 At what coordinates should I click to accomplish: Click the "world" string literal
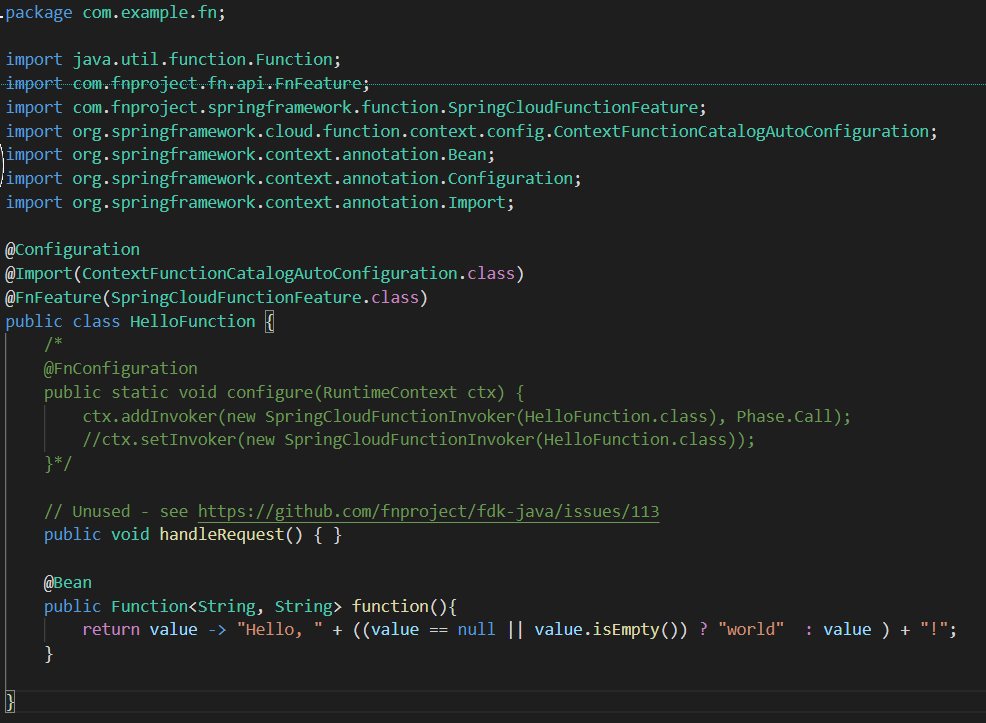pos(751,630)
